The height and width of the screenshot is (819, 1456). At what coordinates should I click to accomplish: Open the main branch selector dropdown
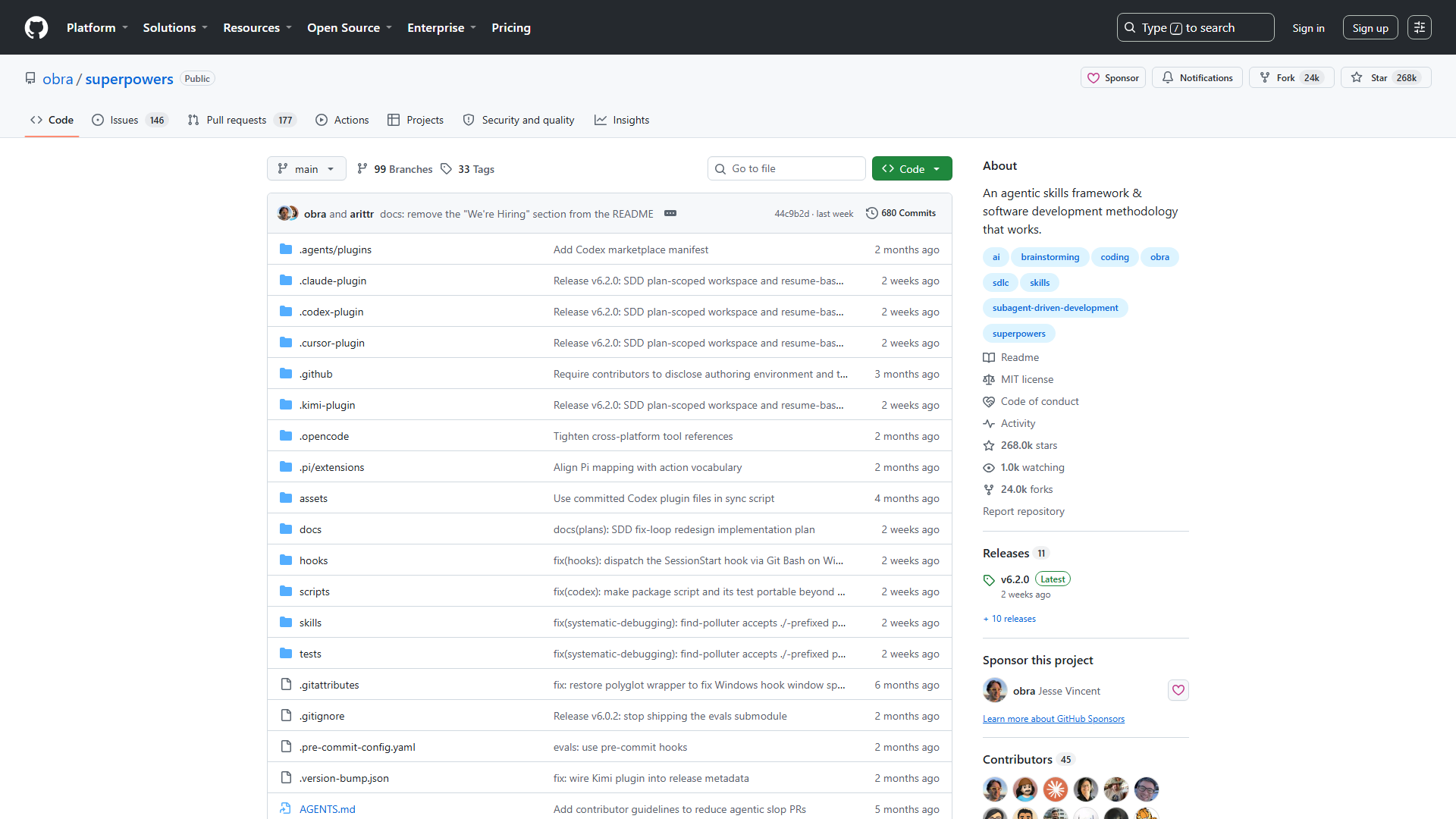point(306,168)
